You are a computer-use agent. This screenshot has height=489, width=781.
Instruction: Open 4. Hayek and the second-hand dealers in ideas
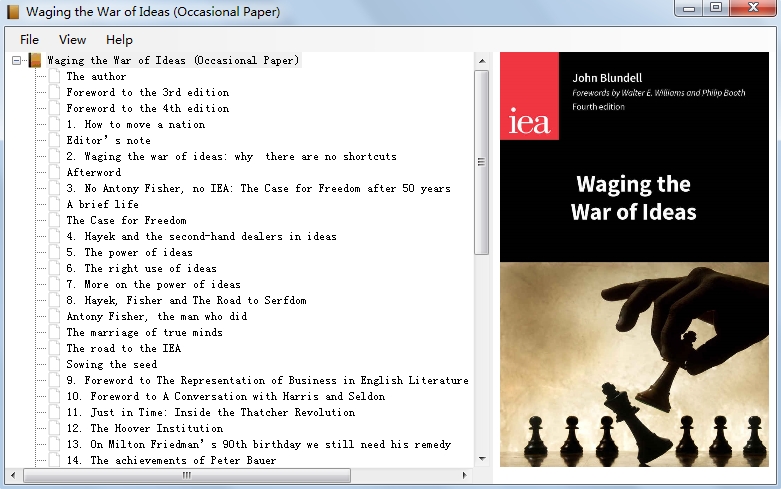point(202,236)
